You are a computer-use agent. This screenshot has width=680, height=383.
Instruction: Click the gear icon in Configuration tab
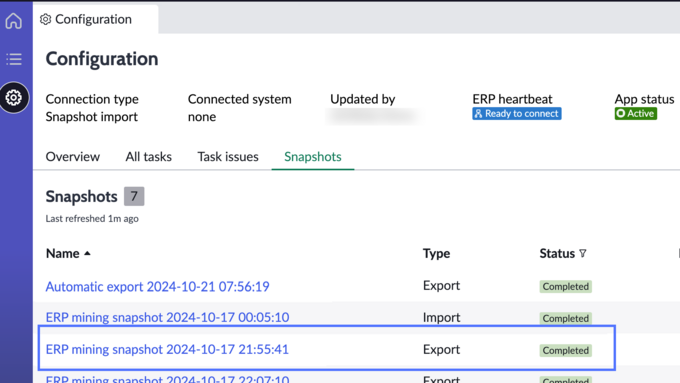pos(46,19)
